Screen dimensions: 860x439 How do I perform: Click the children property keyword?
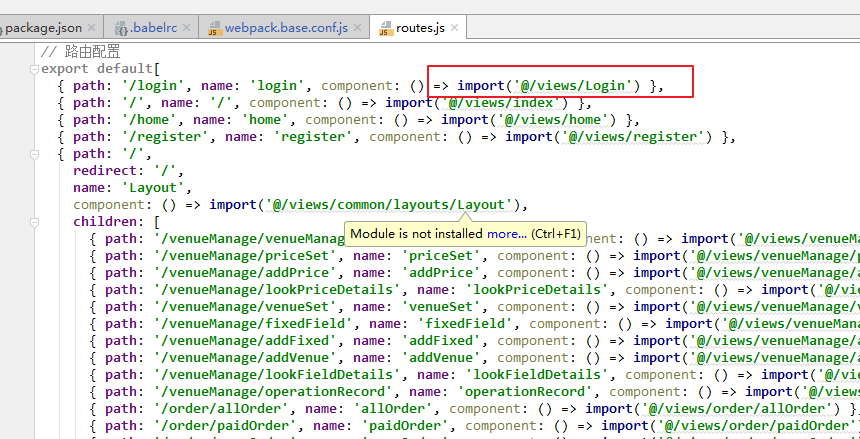[105, 222]
